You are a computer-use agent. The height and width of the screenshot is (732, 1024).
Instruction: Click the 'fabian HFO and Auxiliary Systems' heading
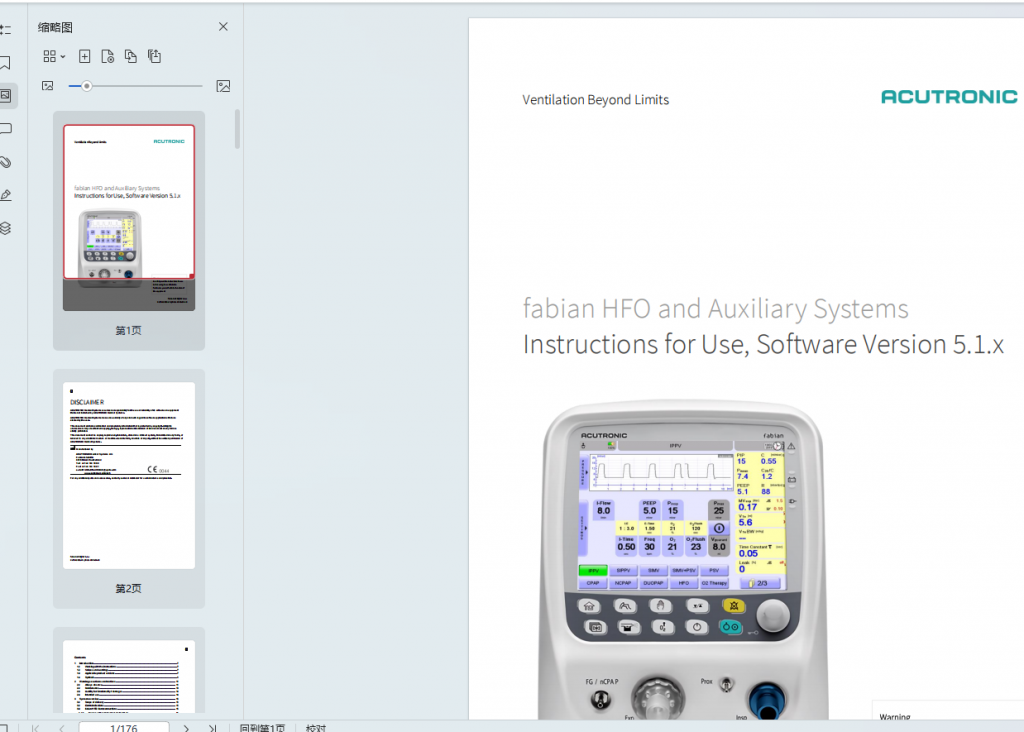pos(715,309)
